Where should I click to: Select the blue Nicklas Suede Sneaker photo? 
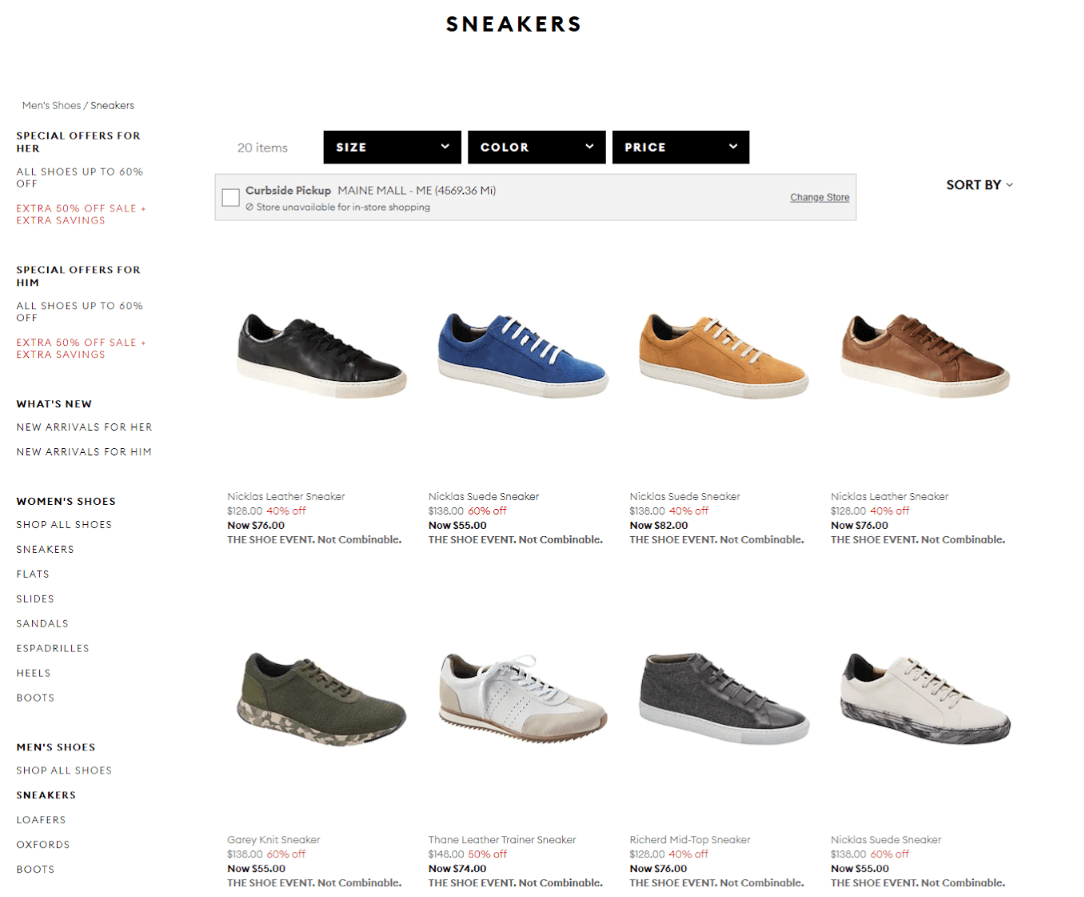tap(523, 355)
